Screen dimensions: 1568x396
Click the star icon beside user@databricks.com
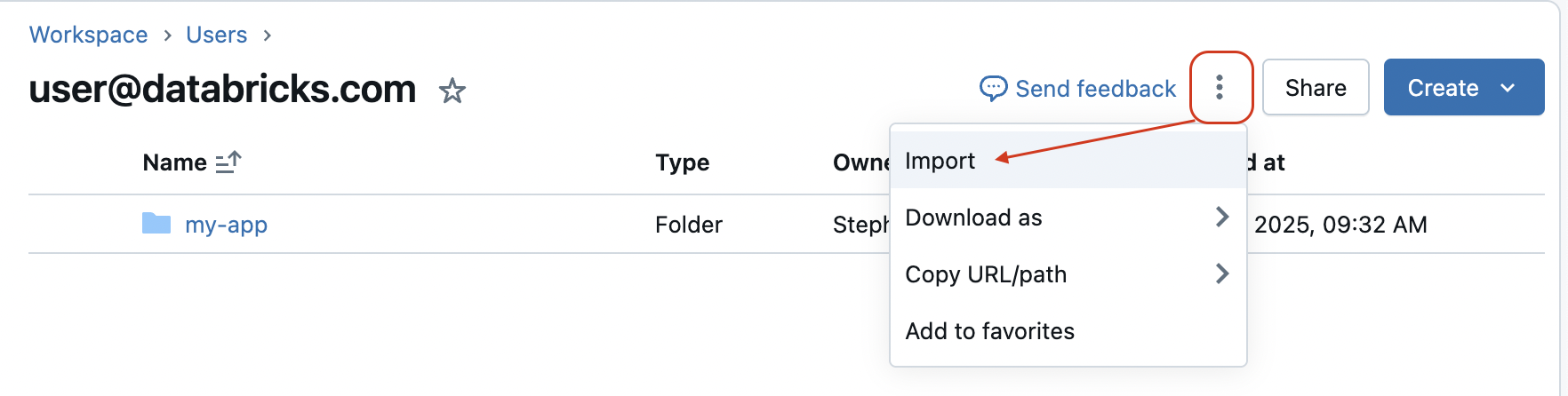pos(452,91)
